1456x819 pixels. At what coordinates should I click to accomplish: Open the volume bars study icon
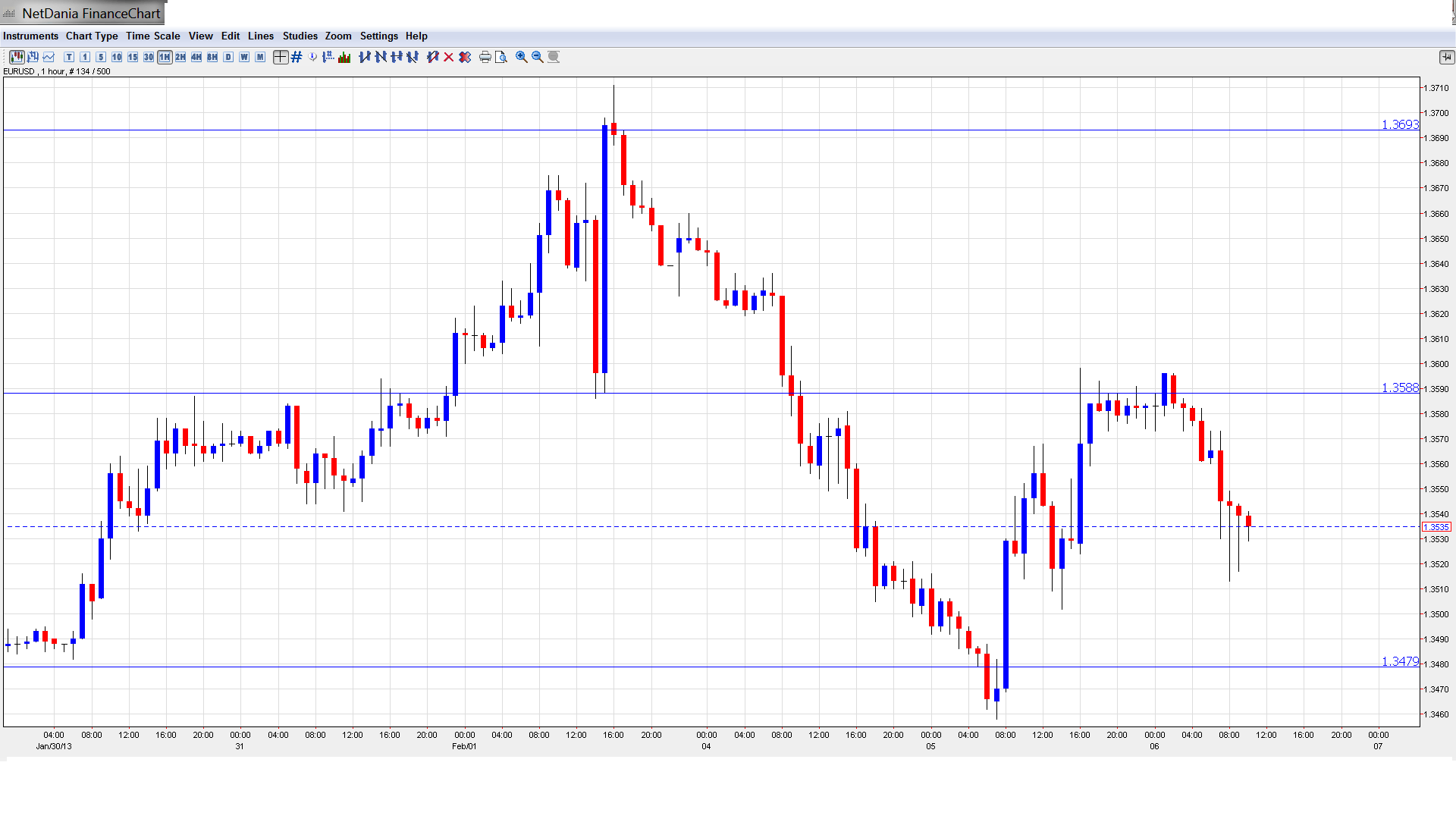[344, 57]
